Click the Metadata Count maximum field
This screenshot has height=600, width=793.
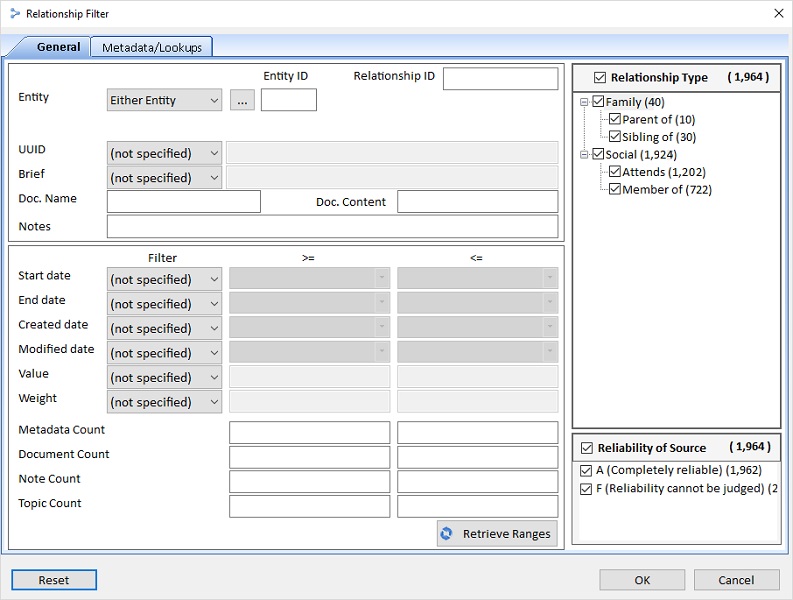477,433
